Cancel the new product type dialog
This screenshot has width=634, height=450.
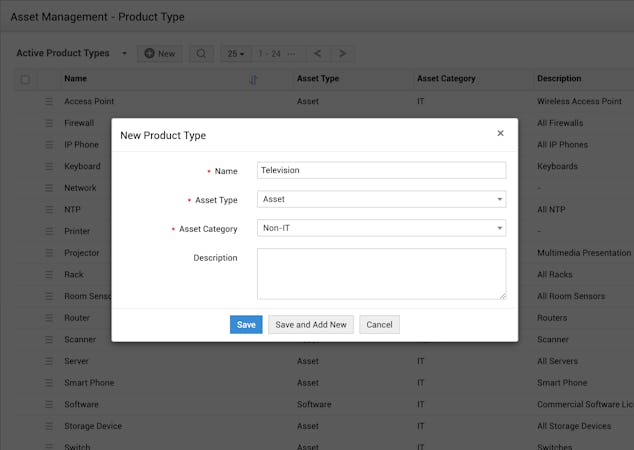click(379, 324)
